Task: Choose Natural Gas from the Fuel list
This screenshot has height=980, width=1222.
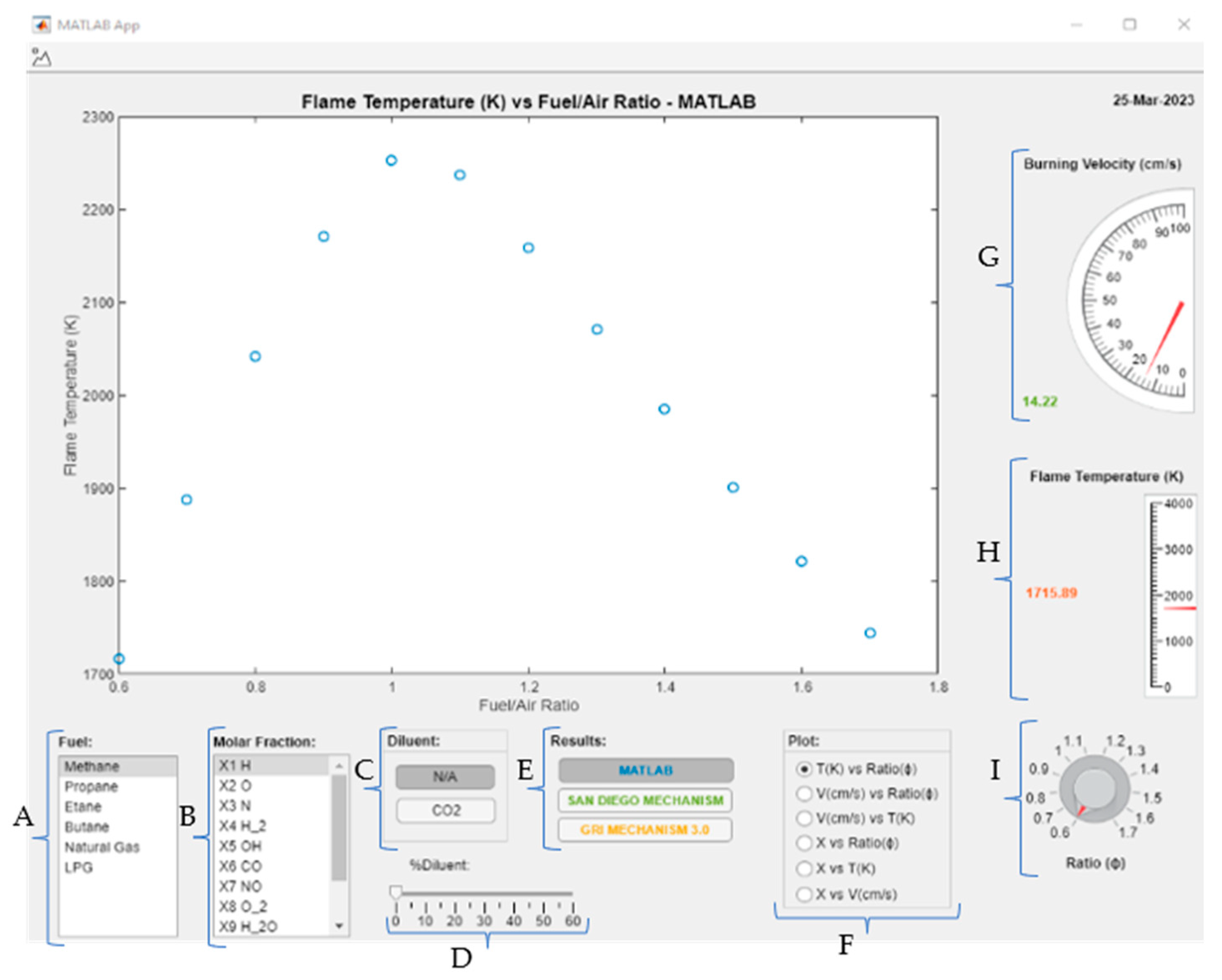Action: [x=102, y=847]
